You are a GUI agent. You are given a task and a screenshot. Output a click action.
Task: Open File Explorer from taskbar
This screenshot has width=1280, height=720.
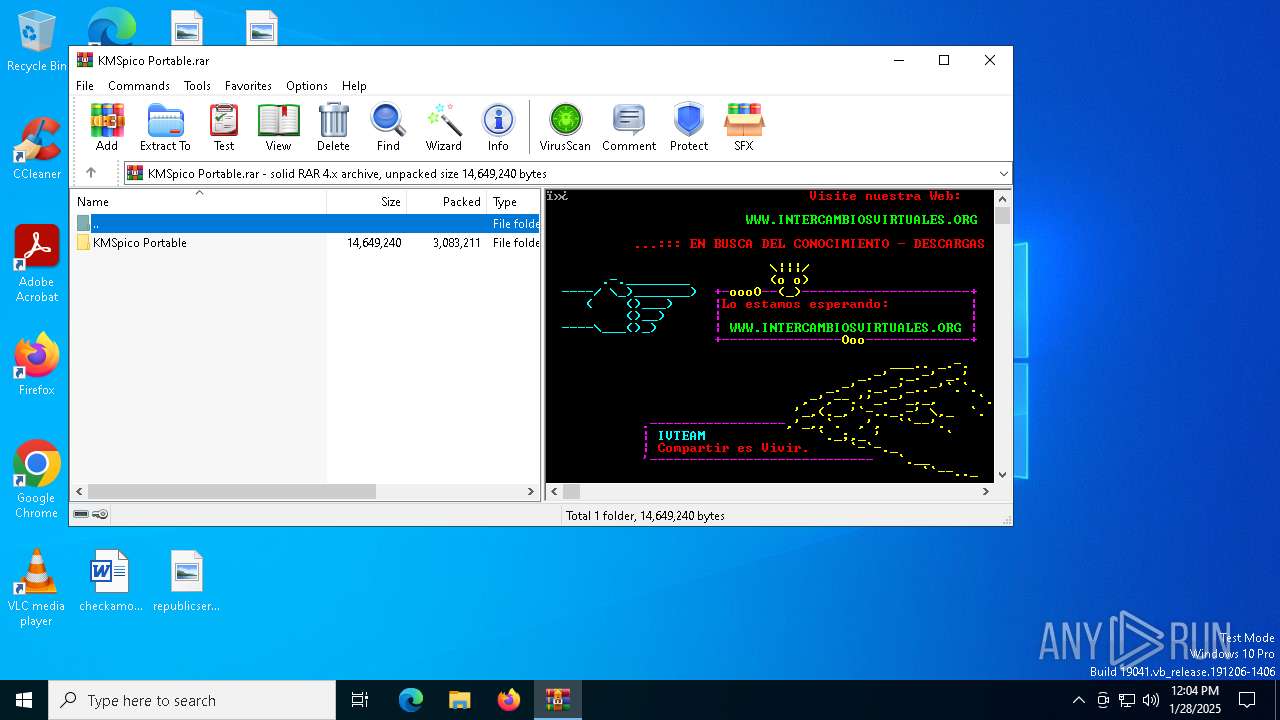pyautogui.click(x=459, y=700)
